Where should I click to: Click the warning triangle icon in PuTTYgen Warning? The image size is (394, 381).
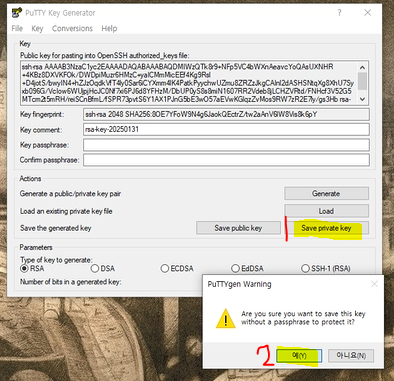coord(226,318)
